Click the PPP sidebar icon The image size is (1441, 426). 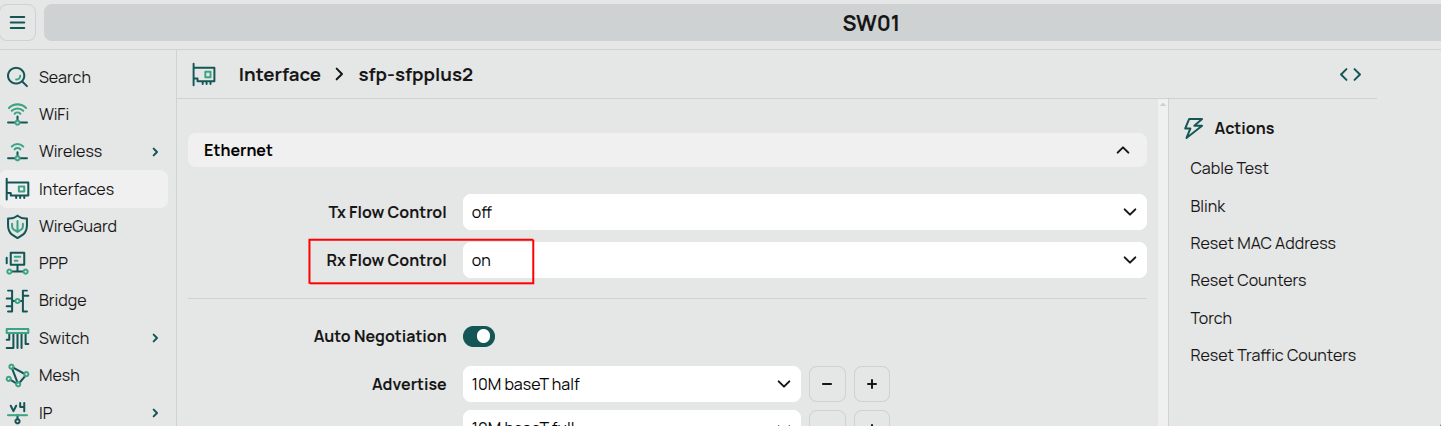[17, 263]
